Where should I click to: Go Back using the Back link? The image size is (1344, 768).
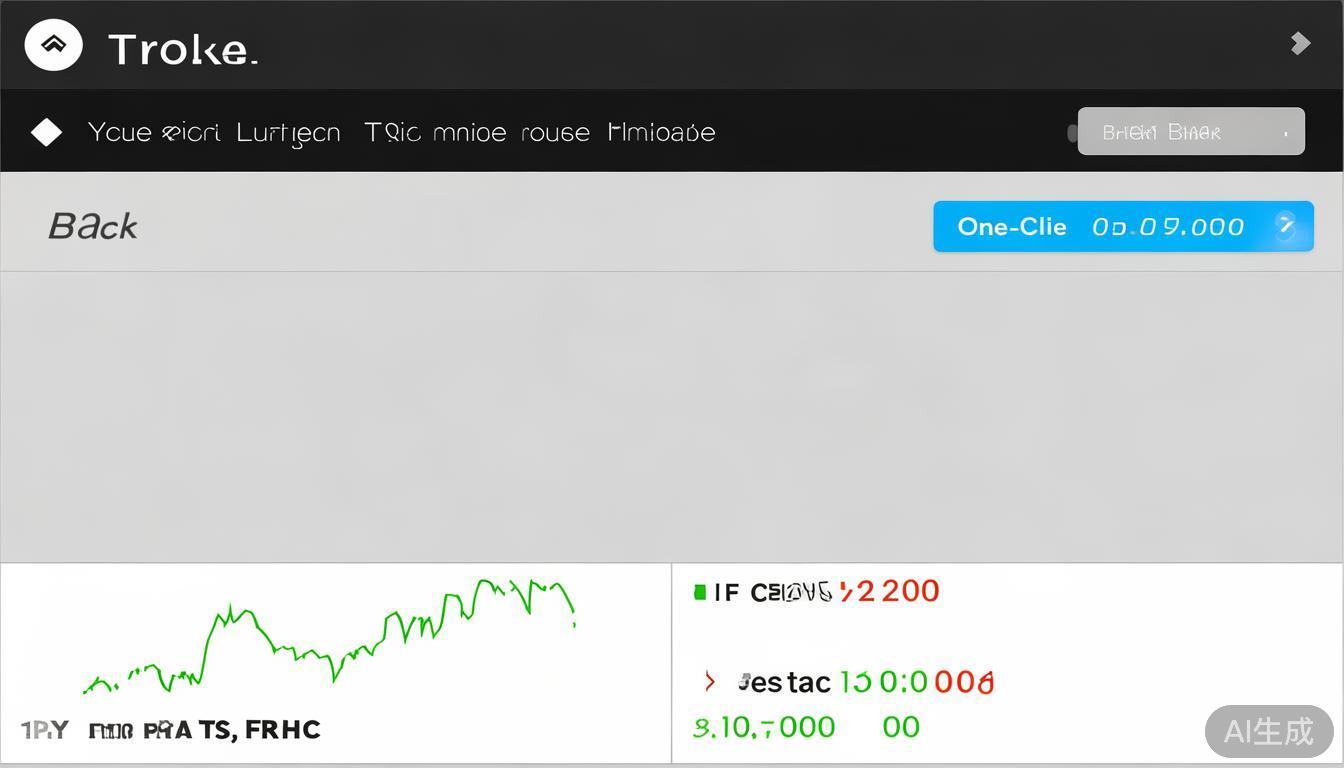pyautogui.click(x=93, y=226)
